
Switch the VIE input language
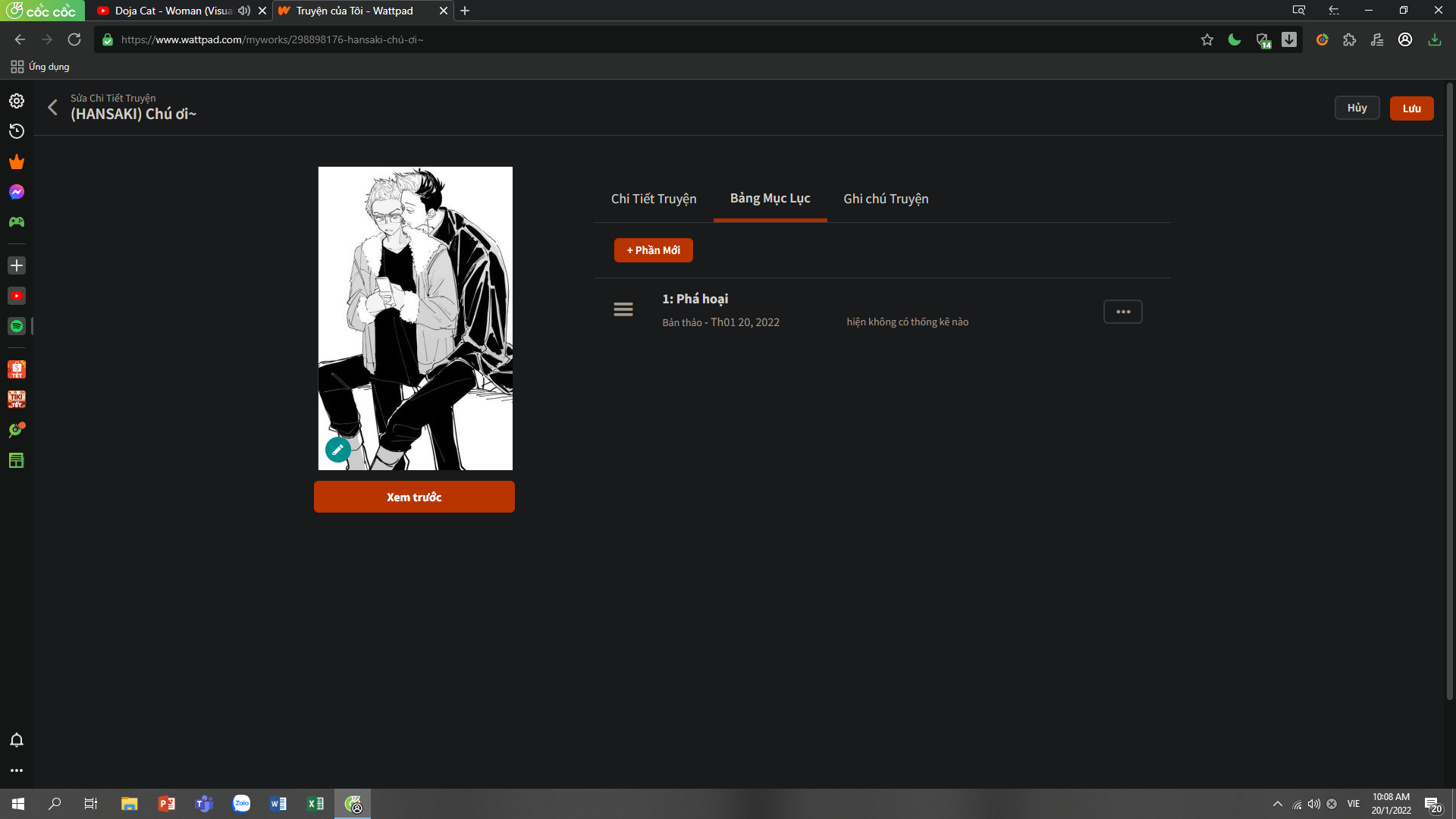(x=1354, y=804)
